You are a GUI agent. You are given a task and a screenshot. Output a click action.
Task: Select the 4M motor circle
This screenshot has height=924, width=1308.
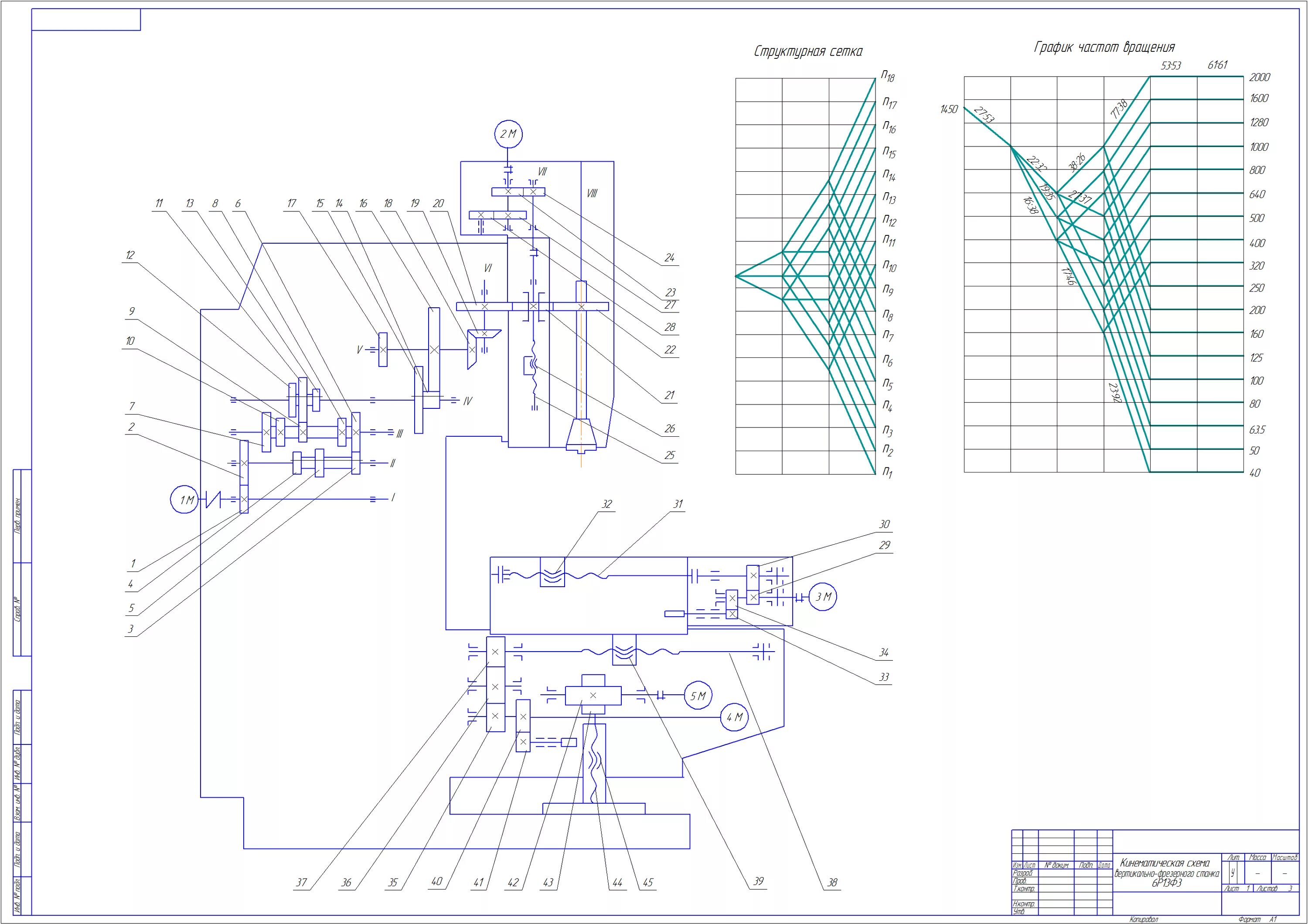click(x=734, y=717)
